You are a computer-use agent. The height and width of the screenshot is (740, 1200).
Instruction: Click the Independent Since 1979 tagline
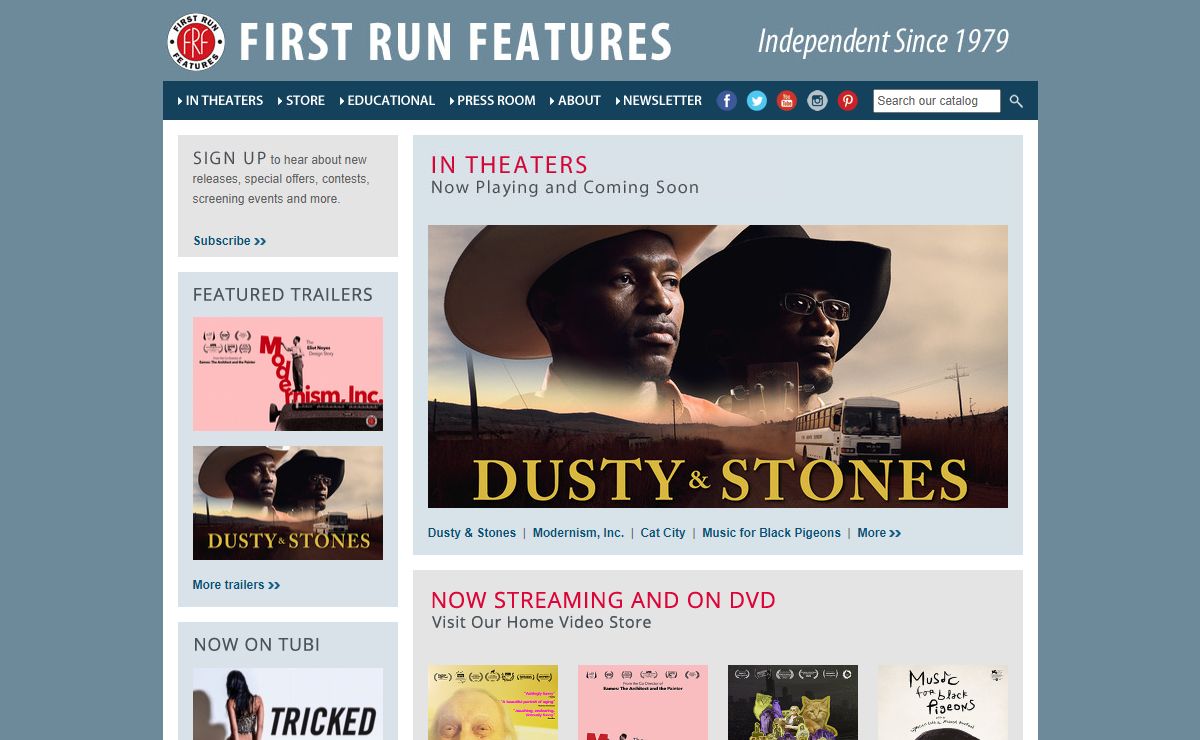pos(883,41)
